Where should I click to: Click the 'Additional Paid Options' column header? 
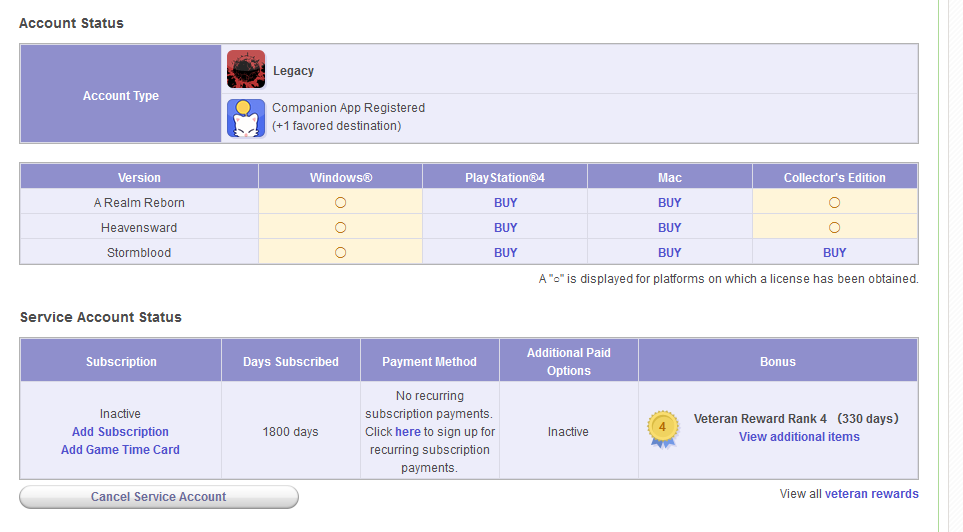point(569,362)
